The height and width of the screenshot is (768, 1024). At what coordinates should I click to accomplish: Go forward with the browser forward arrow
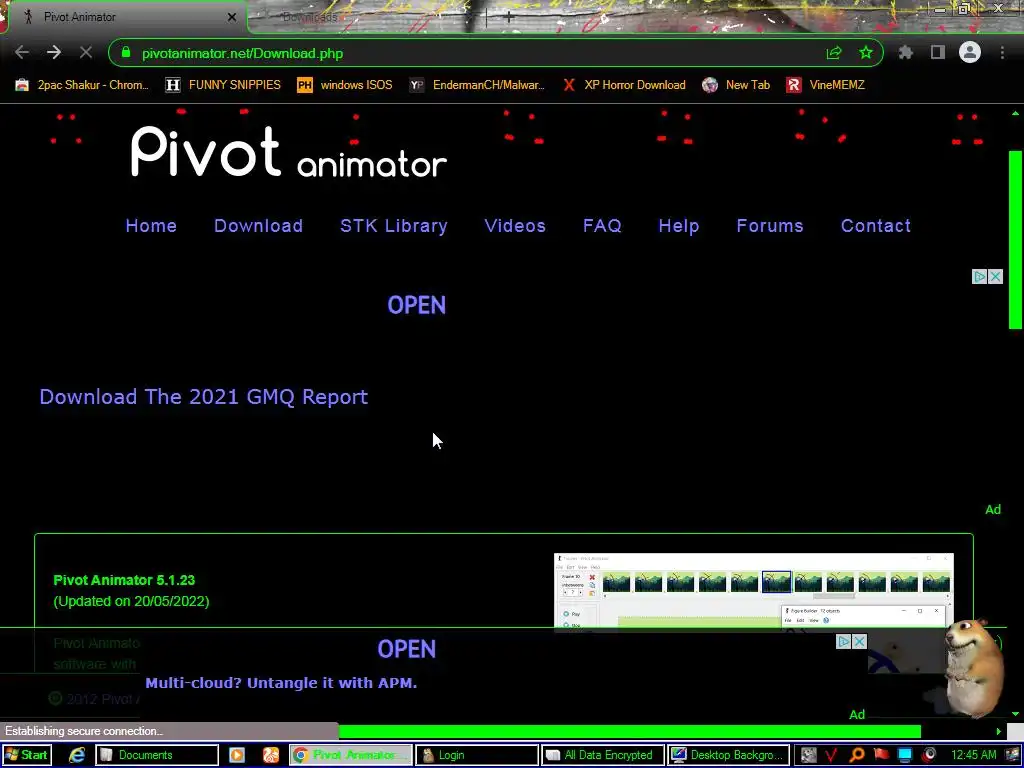[54, 53]
